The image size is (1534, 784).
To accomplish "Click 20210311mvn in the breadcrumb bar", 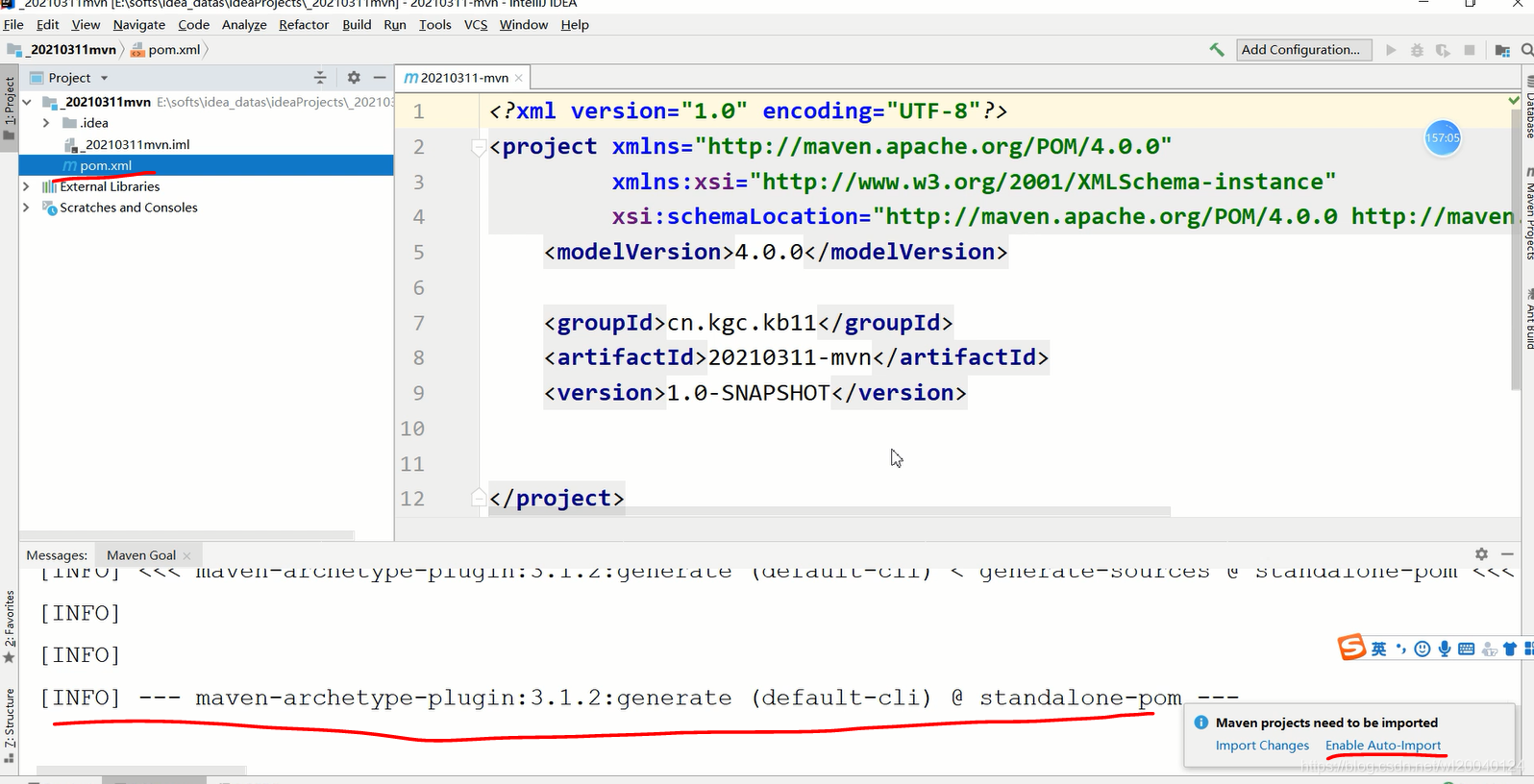I will click(x=62, y=50).
